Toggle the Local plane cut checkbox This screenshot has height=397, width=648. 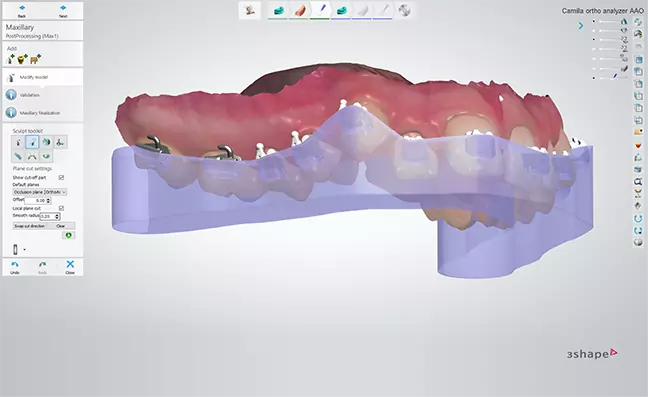(61, 208)
